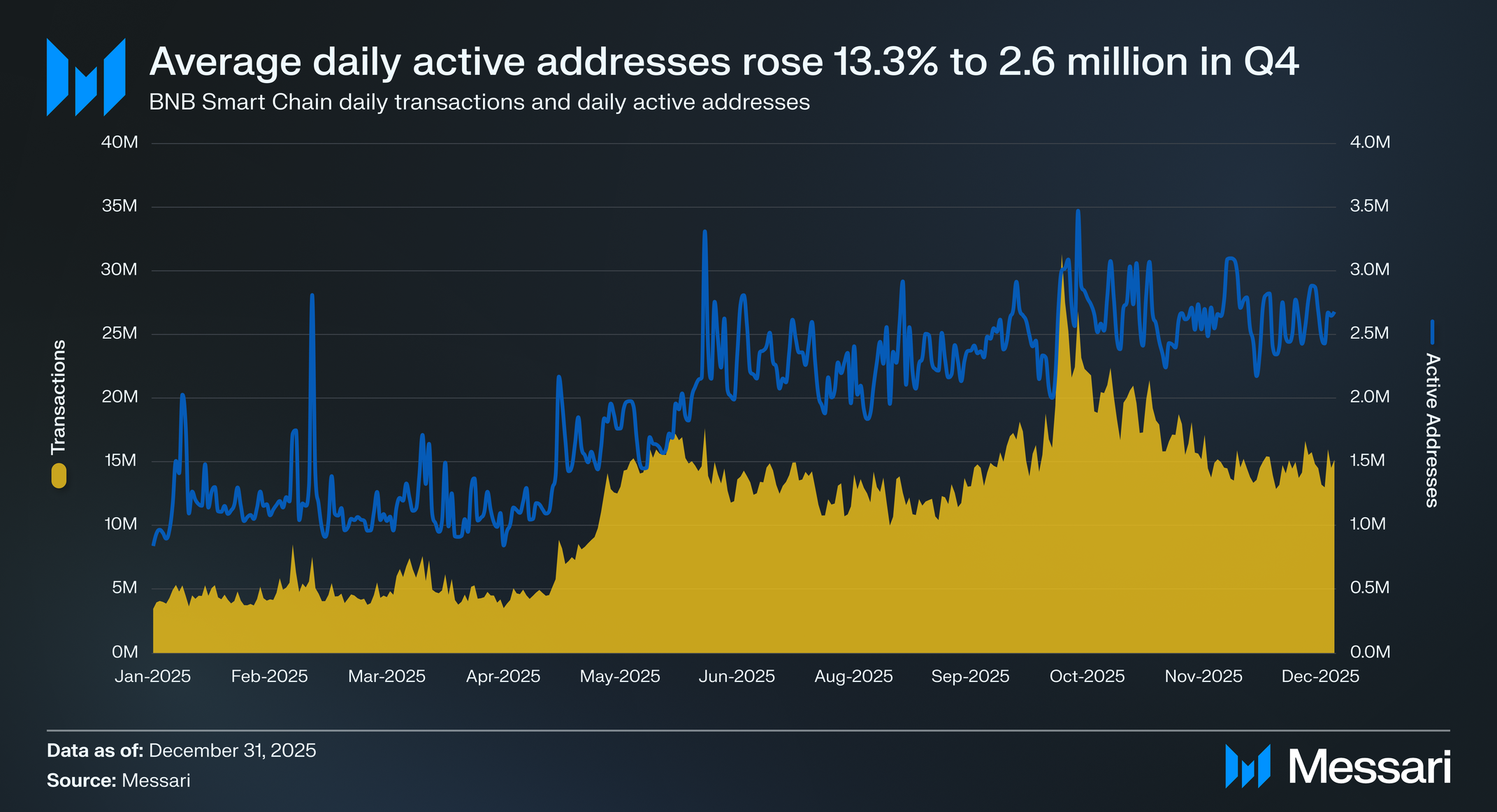Click the 0M left axis tick label
1497x812 pixels.
[x=124, y=652]
